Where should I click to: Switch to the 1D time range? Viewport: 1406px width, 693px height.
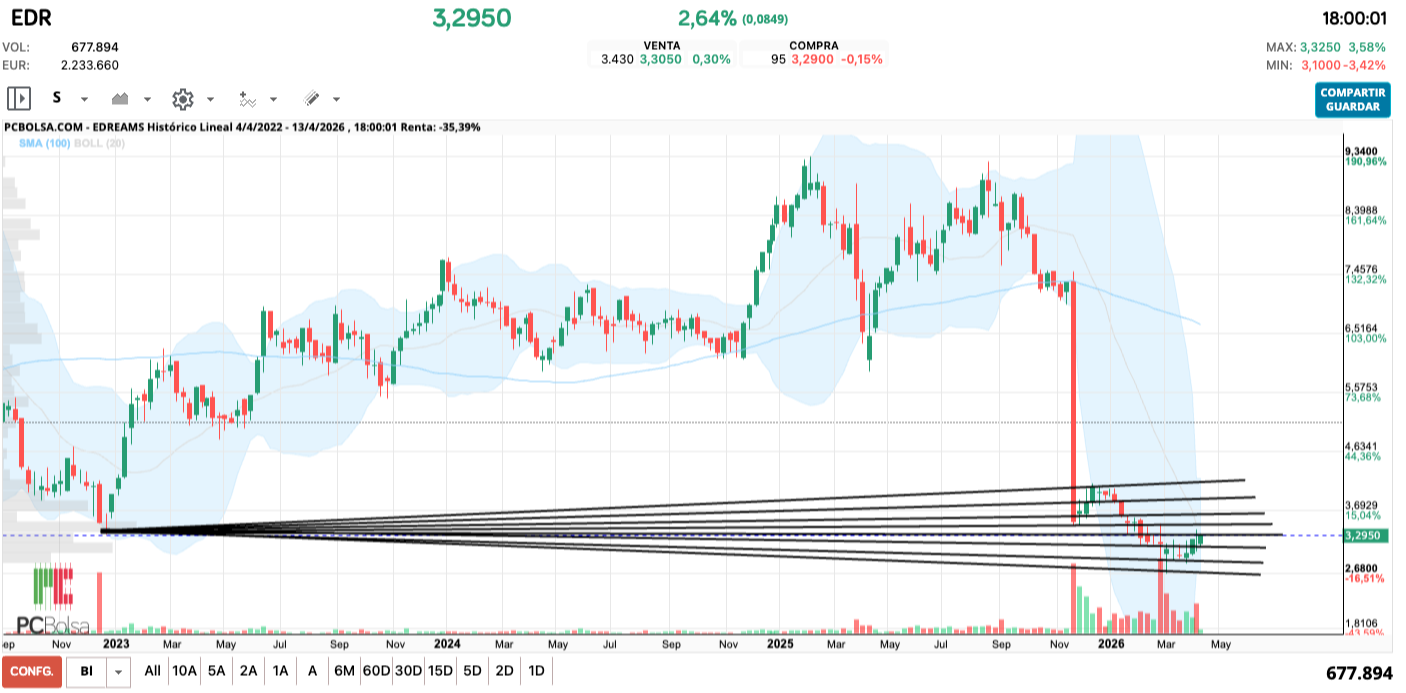click(536, 671)
